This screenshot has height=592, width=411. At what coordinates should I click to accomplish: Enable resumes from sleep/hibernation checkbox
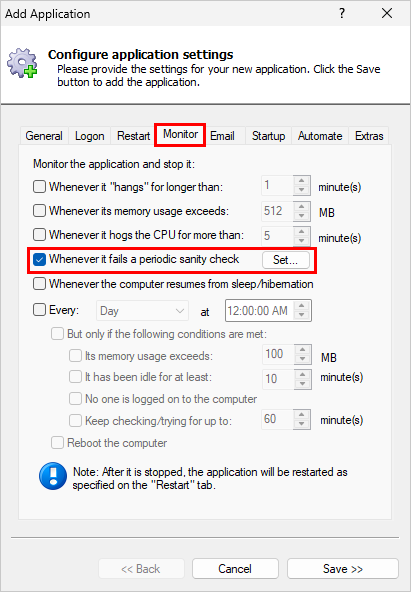pyautogui.click(x=39, y=284)
